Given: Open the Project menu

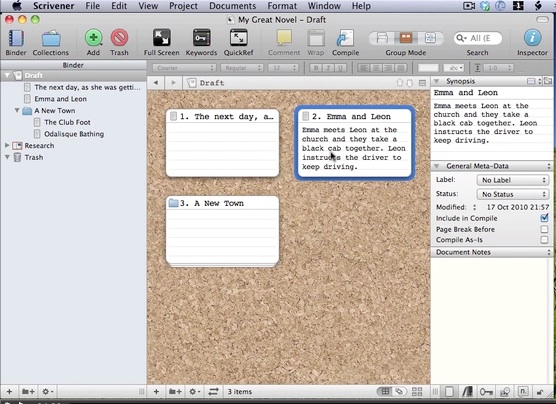Looking at the screenshot, I should point(183,6).
